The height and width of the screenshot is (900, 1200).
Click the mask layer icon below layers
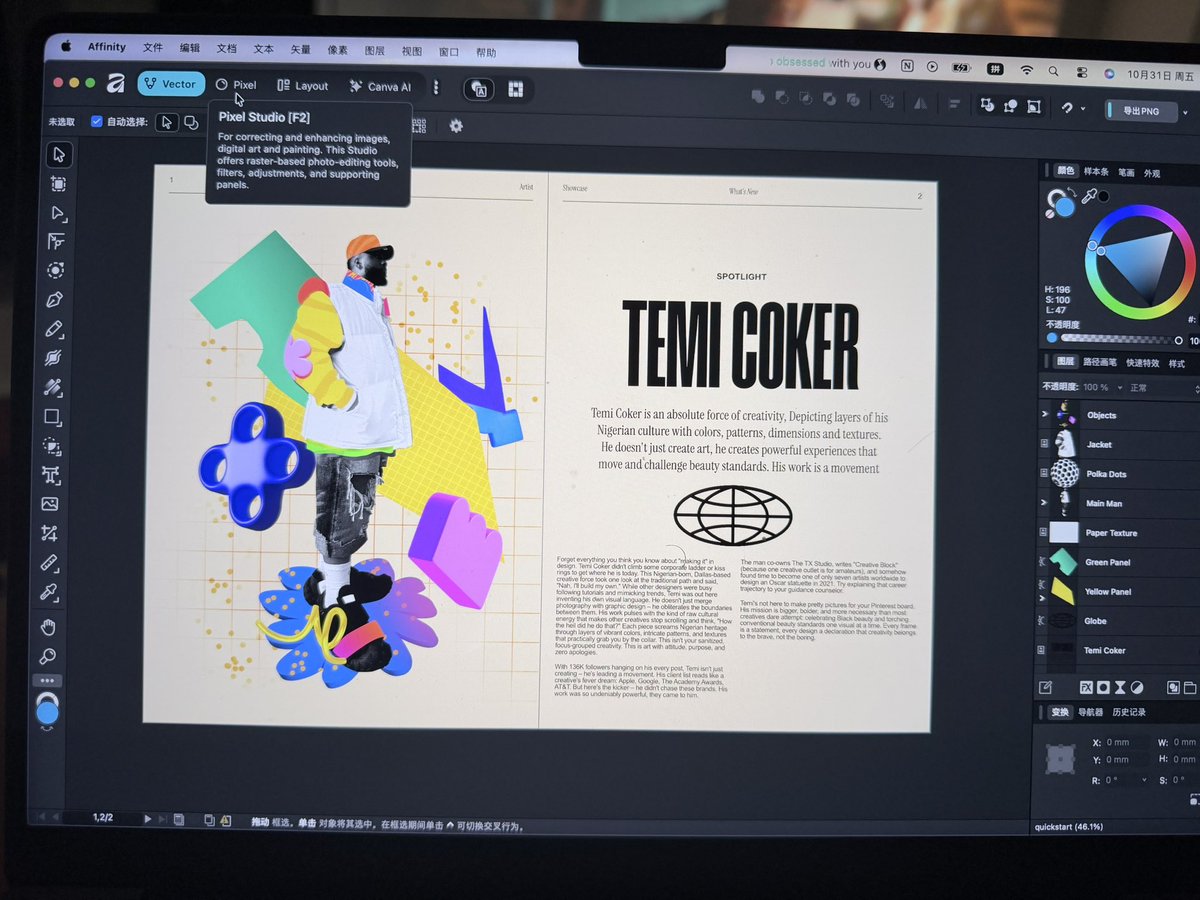[1104, 687]
